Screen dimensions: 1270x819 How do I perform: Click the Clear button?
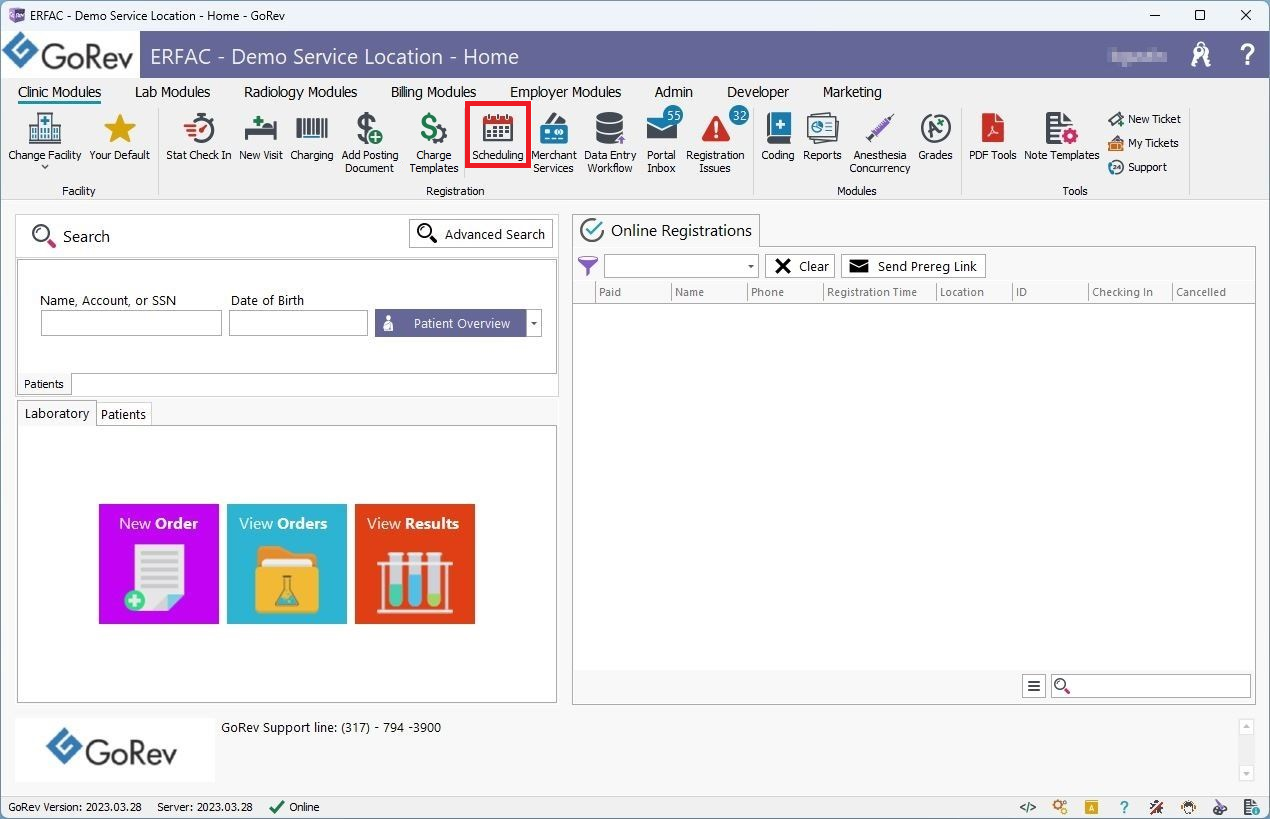point(800,266)
